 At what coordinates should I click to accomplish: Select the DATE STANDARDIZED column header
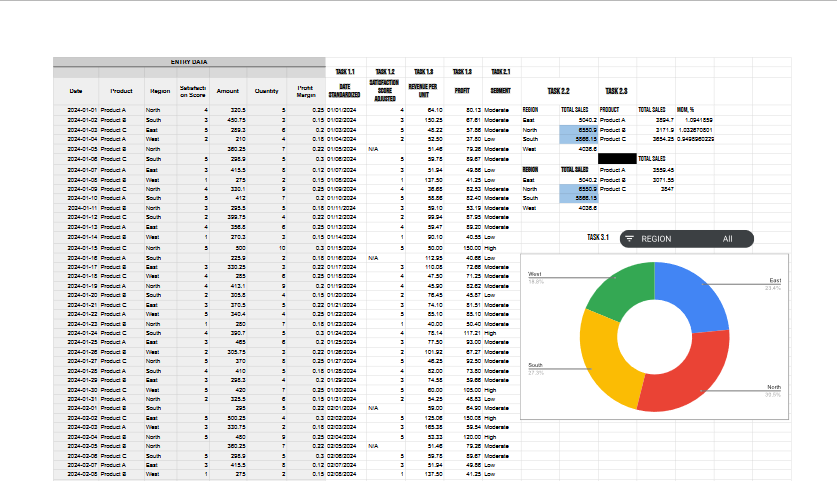pos(345,91)
